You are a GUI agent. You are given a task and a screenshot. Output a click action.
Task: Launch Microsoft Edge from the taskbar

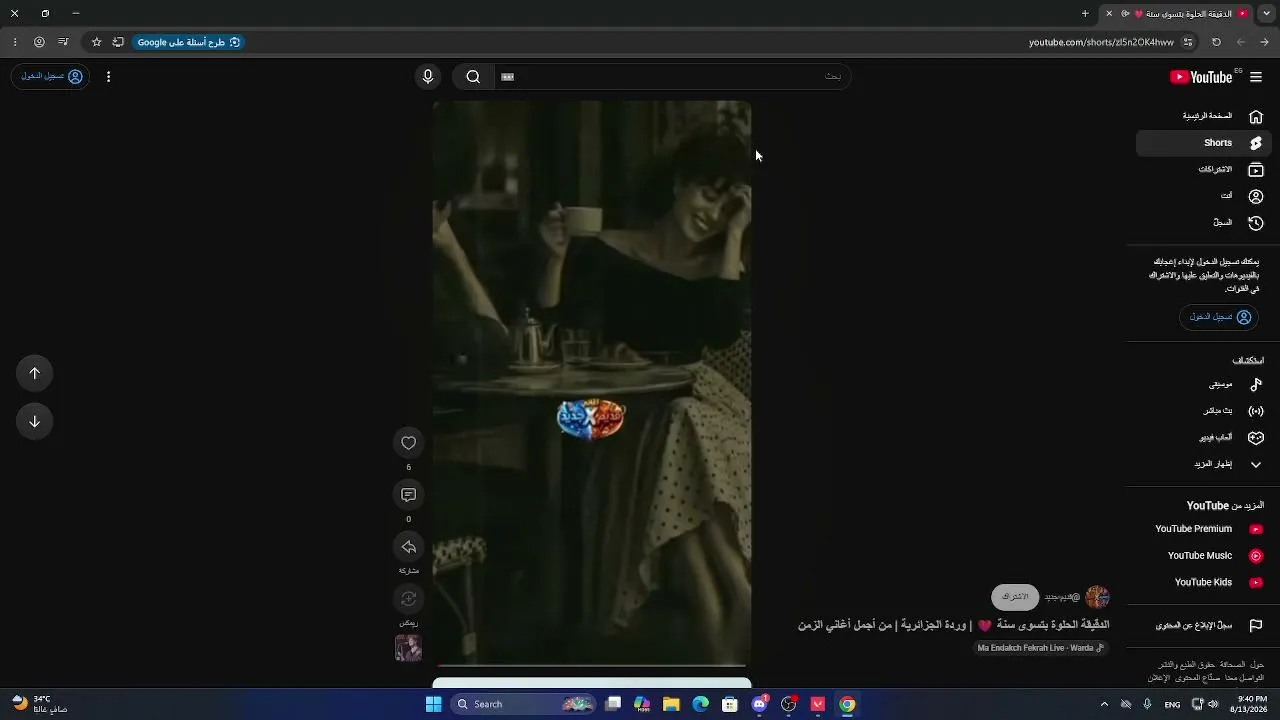click(x=700, y=704)
